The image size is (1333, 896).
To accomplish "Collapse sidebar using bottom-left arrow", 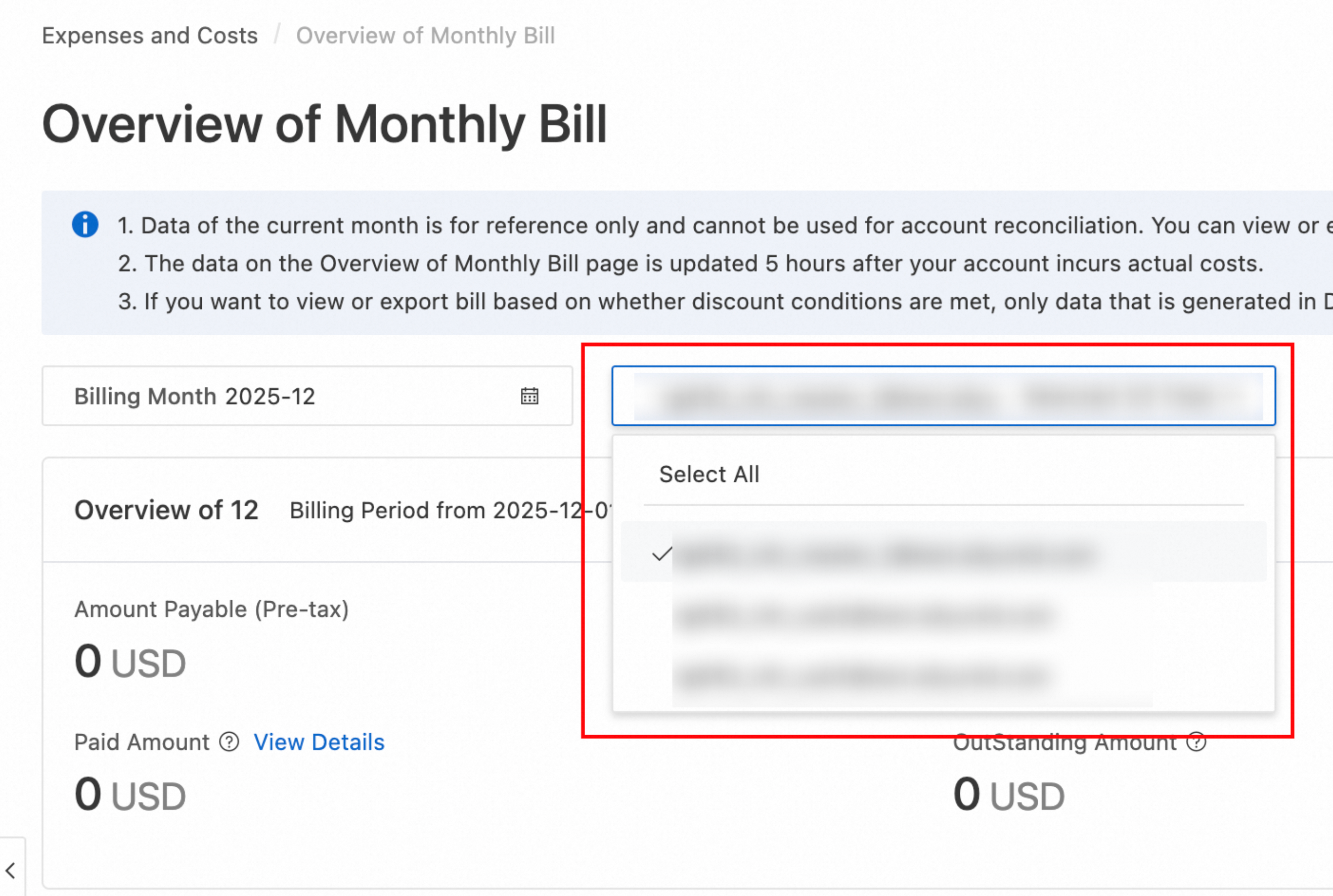I will (11, 871).
